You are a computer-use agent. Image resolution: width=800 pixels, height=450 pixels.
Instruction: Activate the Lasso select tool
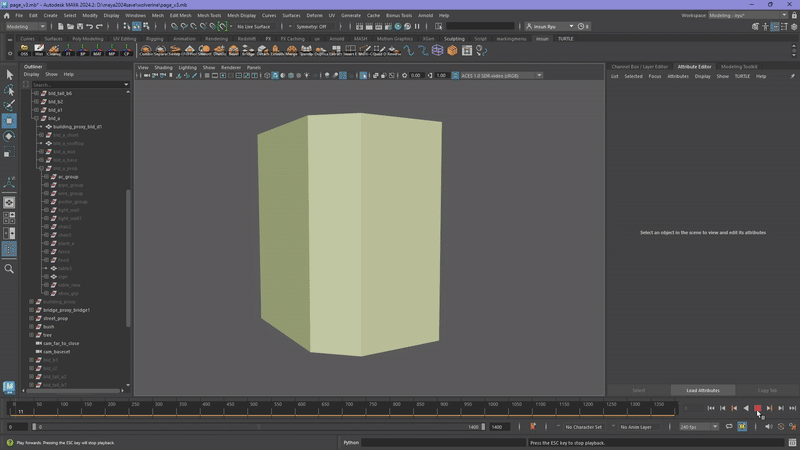tap(9, 90)
